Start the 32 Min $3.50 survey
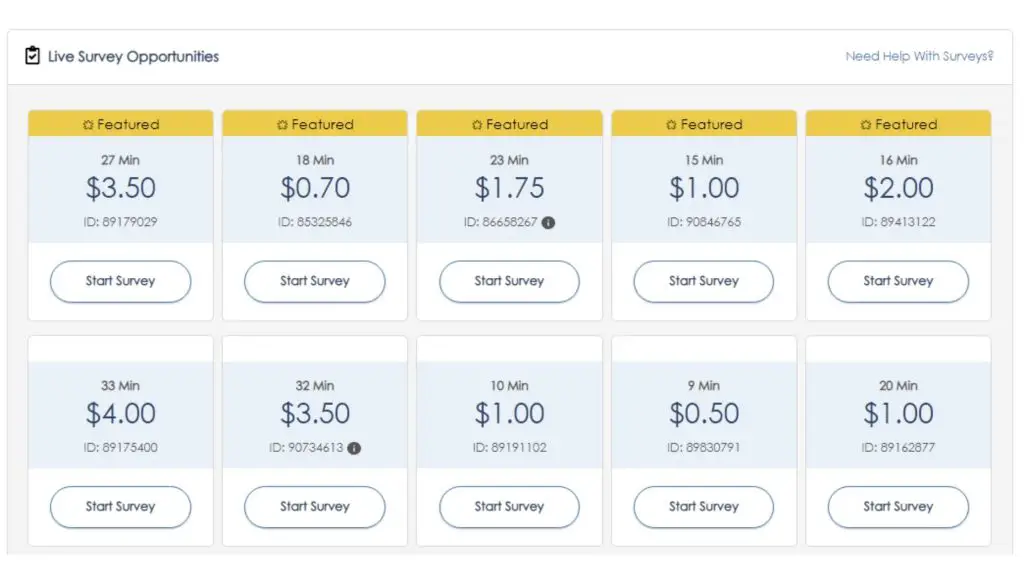This screenshot has width=1024, height=576. tap(315, 507)
